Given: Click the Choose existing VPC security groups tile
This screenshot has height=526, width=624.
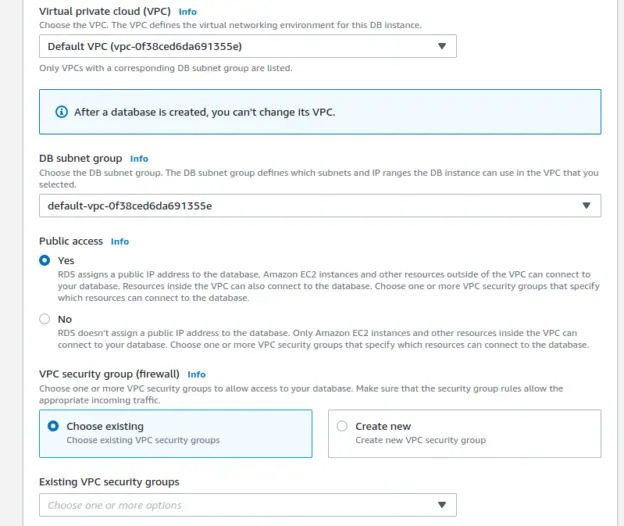Looking at the screenshot, I should pos(176,434).
